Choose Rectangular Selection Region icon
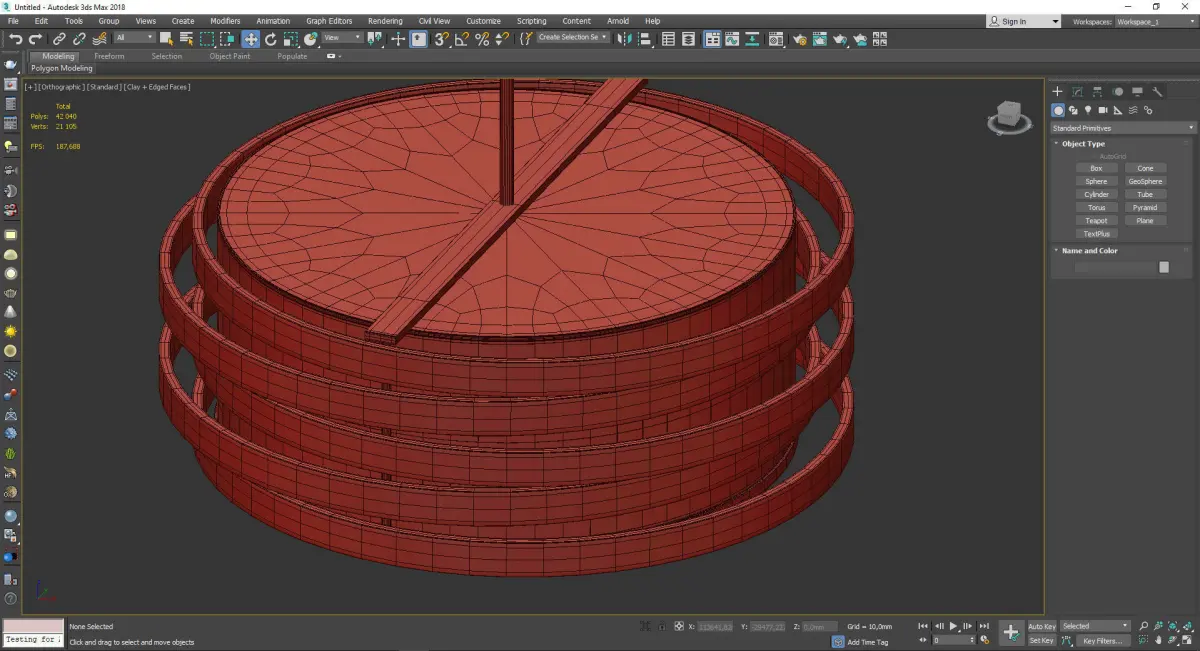This screenshot has width=1200, height=651. (207, 39)
